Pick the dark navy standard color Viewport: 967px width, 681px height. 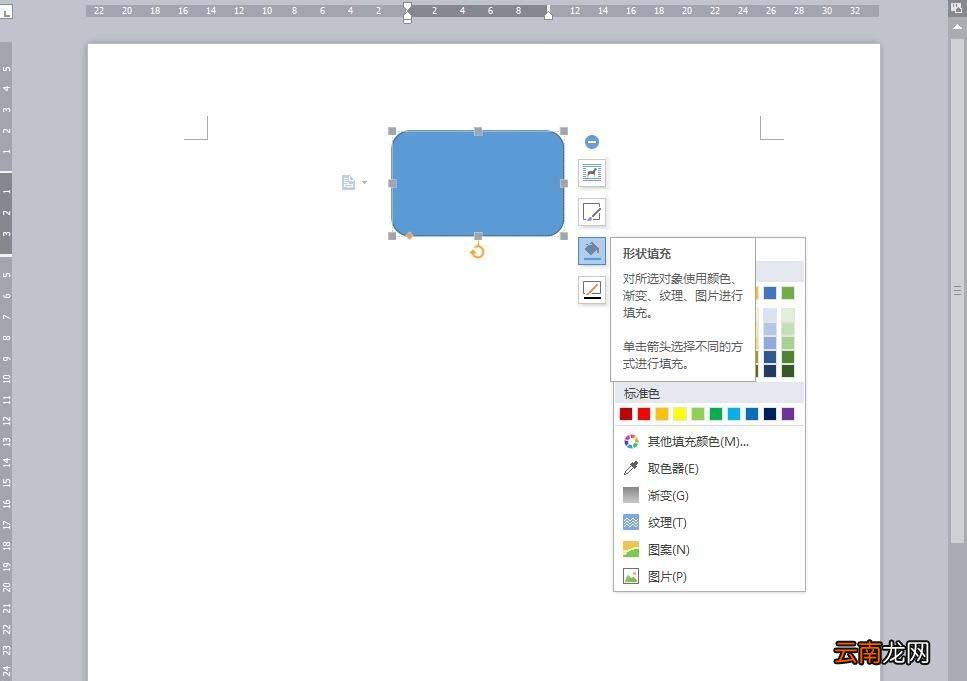point(770,414)
